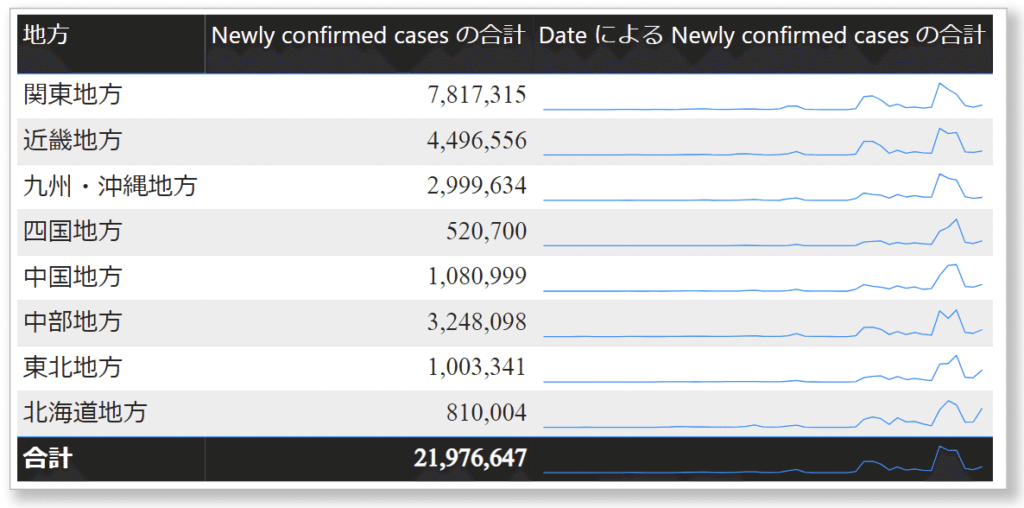Click the 東北地方 region cell
This screenshot has width=1024, height=508.
[x=72, y=367]
